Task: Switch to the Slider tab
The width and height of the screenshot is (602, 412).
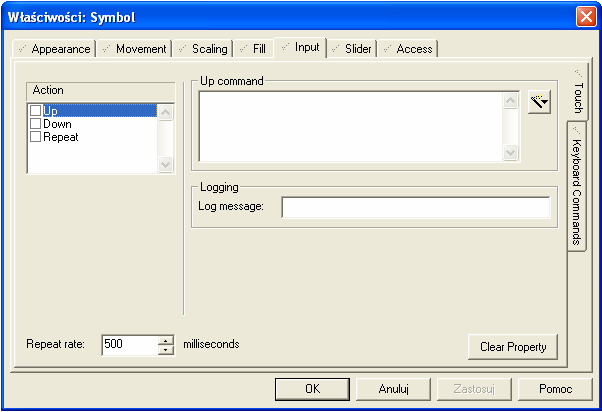Action: 352,49
